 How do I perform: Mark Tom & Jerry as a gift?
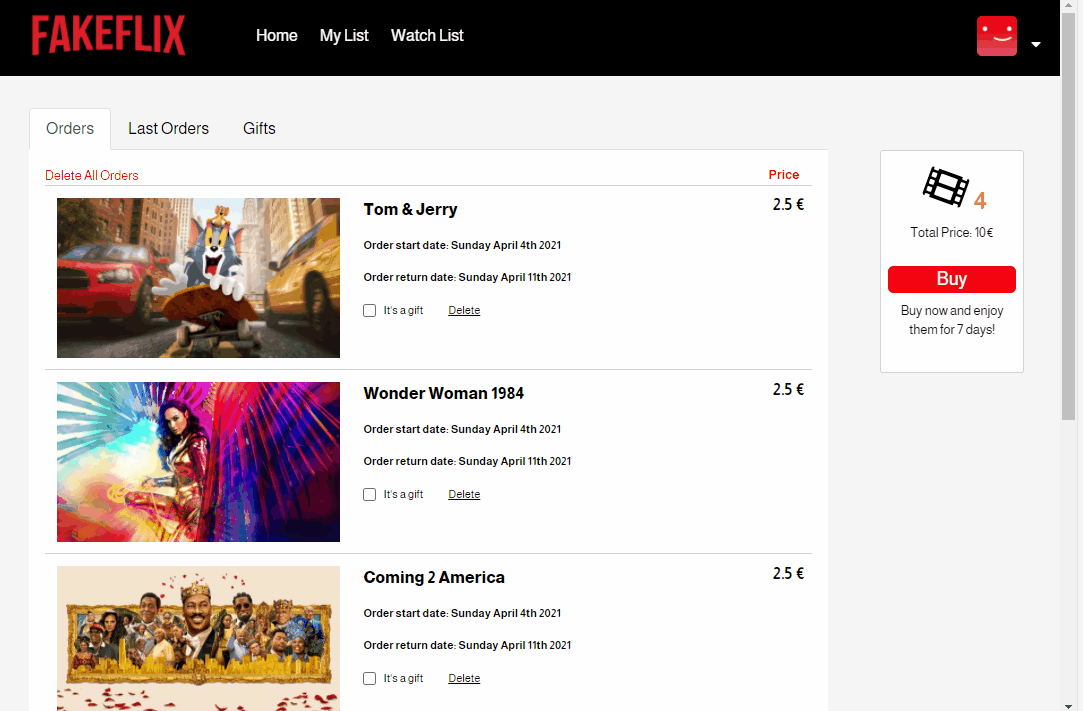click(370, 310)
